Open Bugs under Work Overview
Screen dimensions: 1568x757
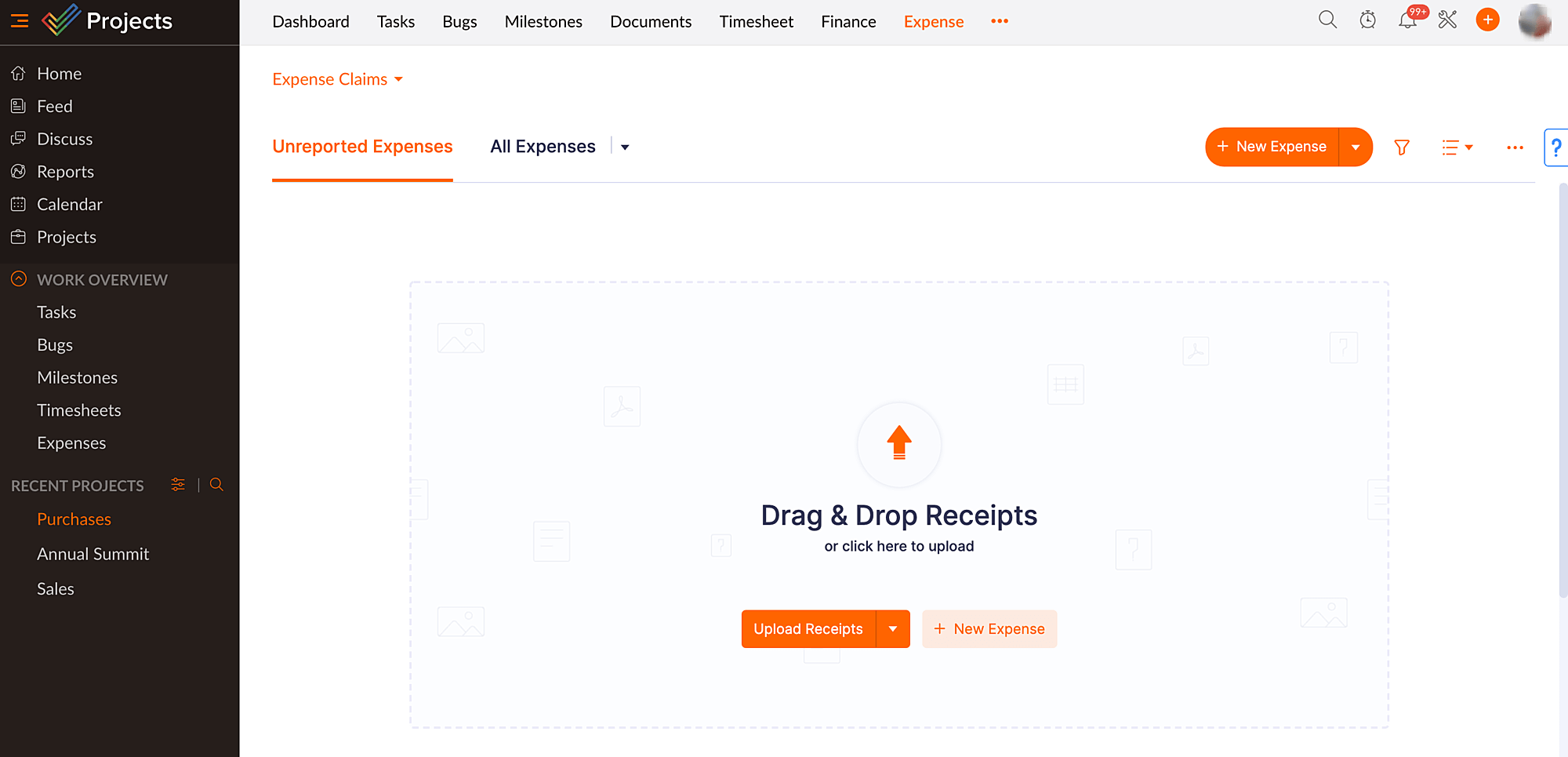tap(55, 345)
